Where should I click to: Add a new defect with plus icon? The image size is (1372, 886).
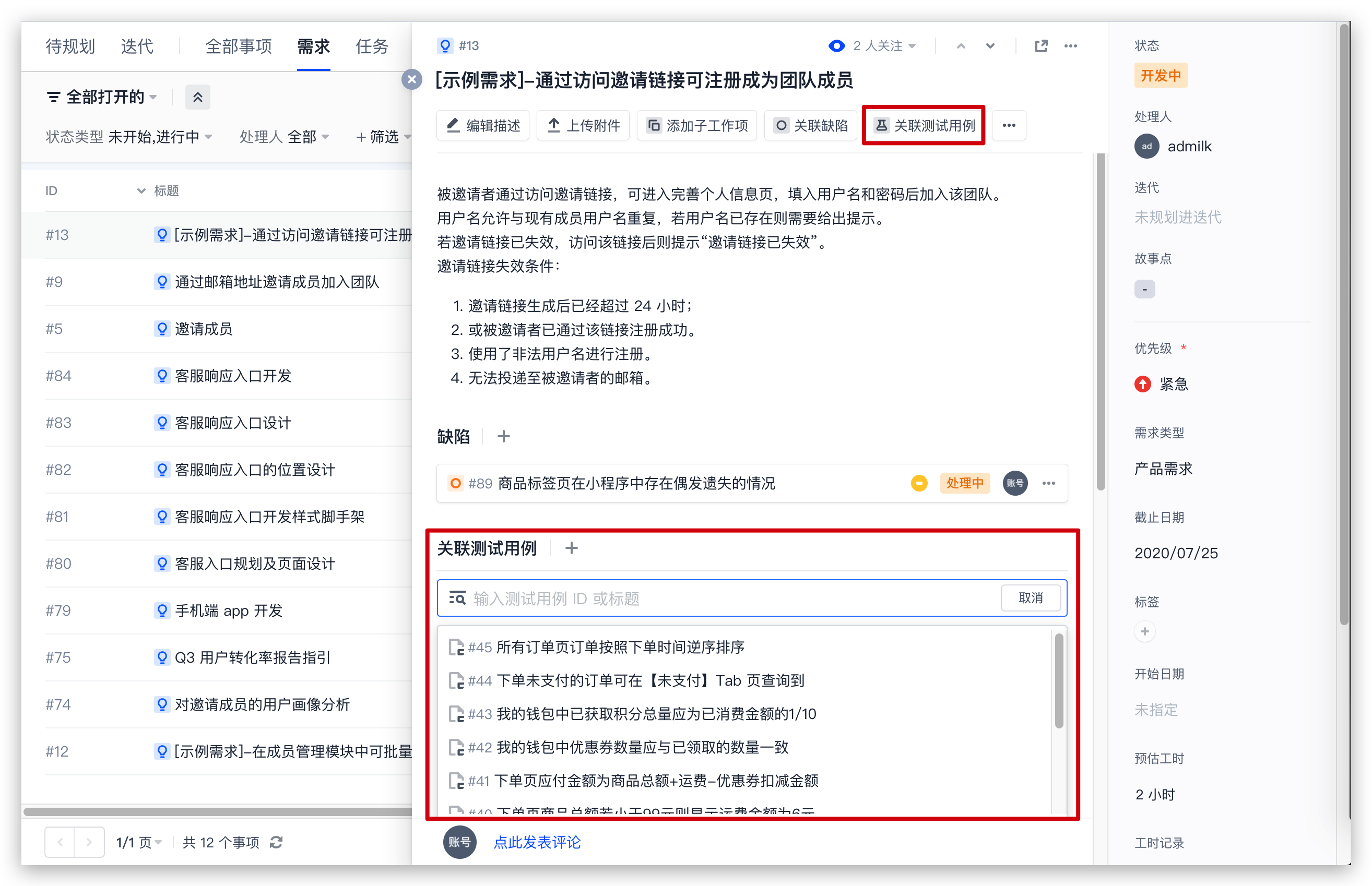tap(504, 437)
